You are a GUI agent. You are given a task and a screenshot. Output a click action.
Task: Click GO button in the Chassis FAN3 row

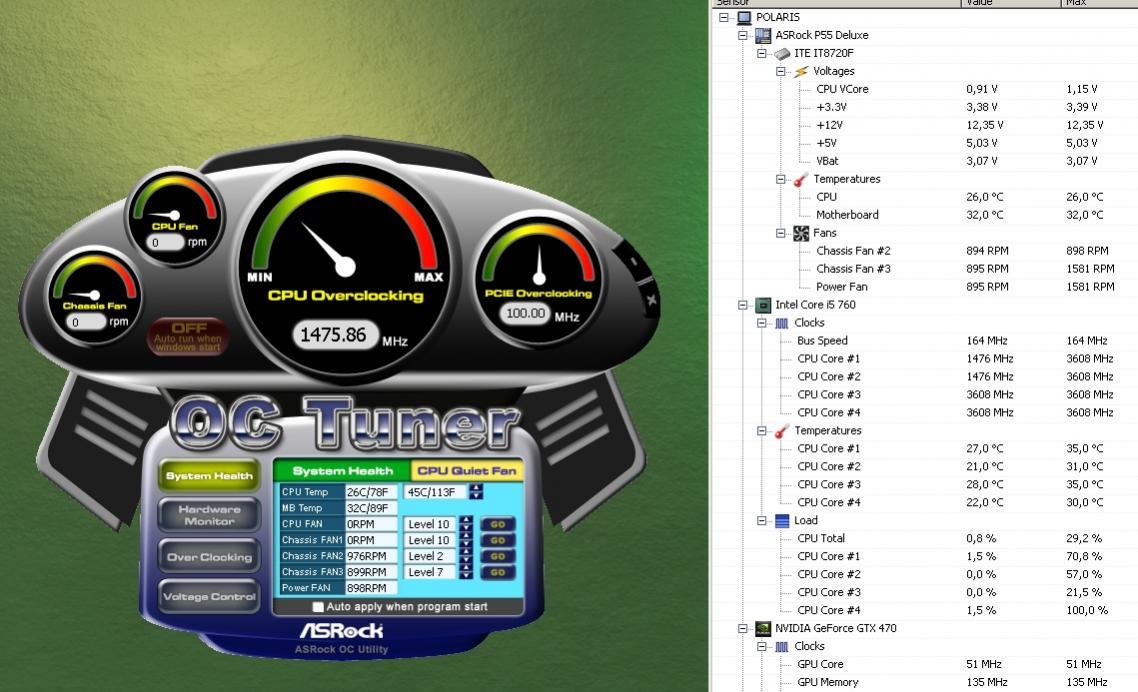(498, 572)
